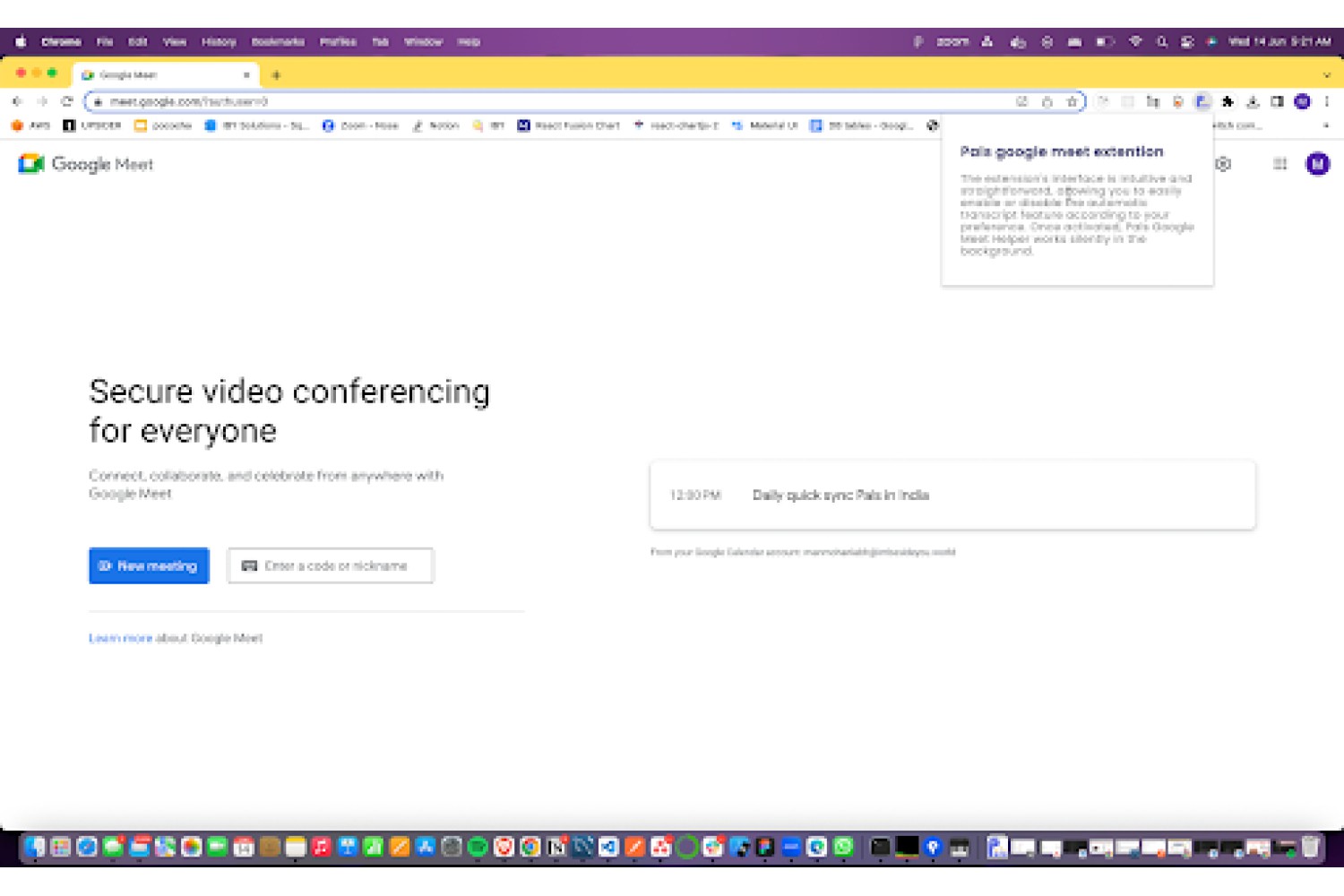Click the New meeting button
The height and width of the screenshot is (896, 1344).
[x=149, y=565]
